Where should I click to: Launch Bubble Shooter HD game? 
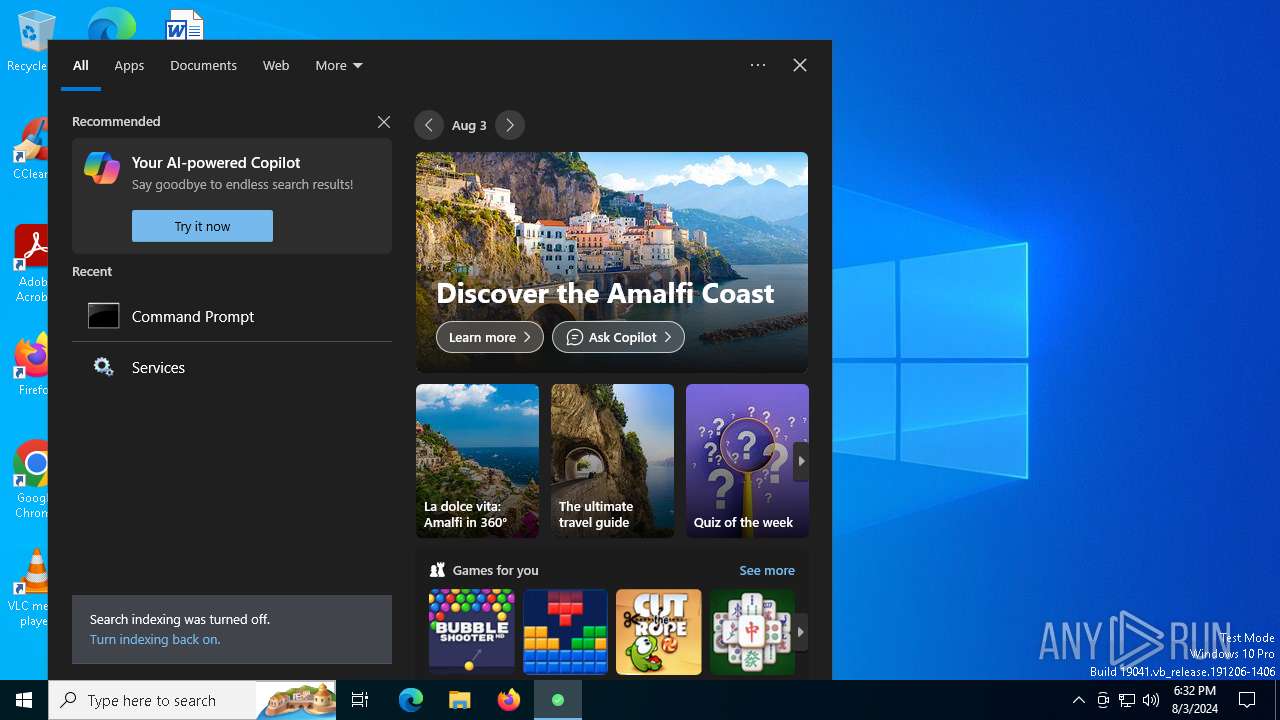point(472,632)
